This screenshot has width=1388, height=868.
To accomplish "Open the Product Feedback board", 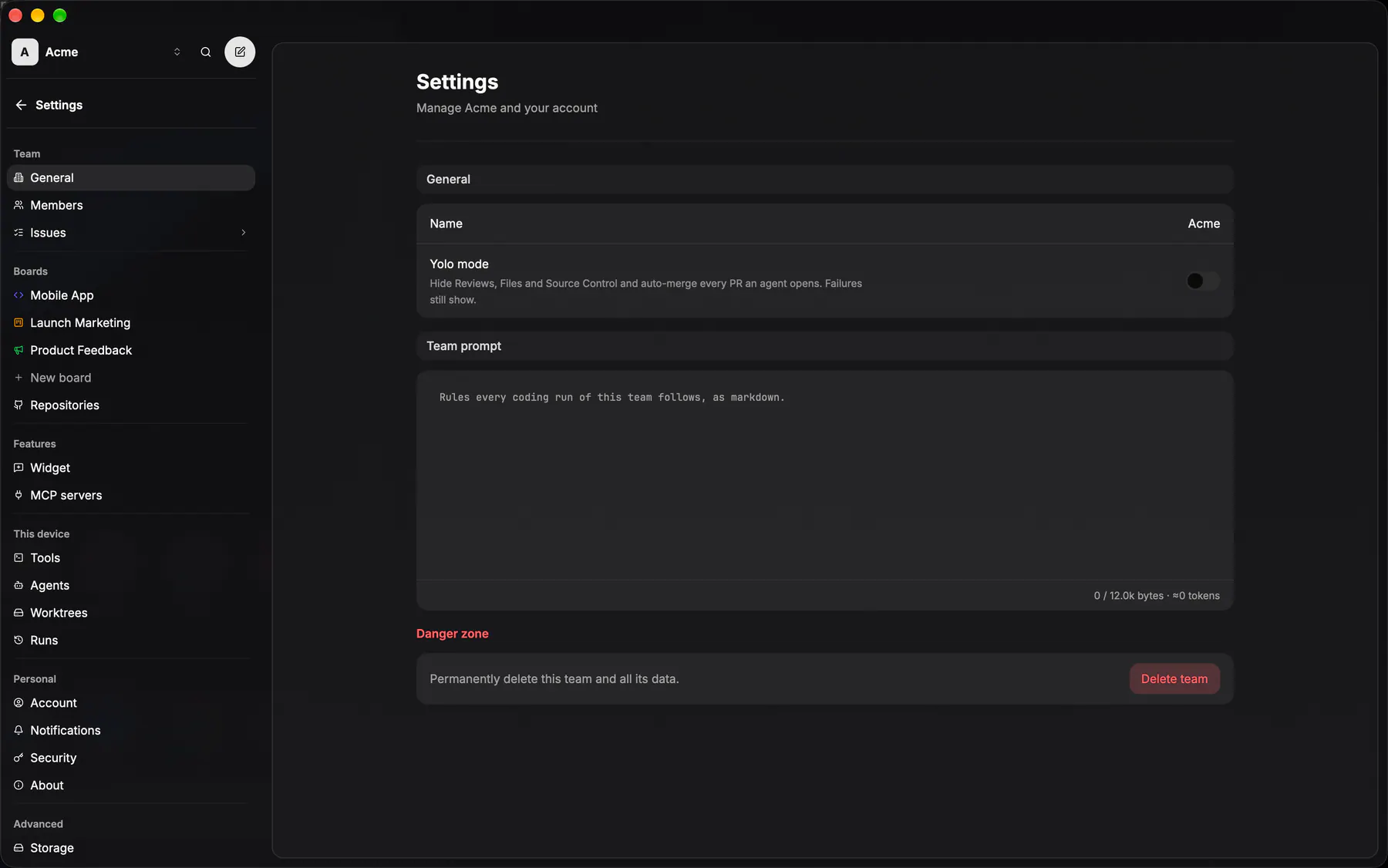I will [131, 350].
